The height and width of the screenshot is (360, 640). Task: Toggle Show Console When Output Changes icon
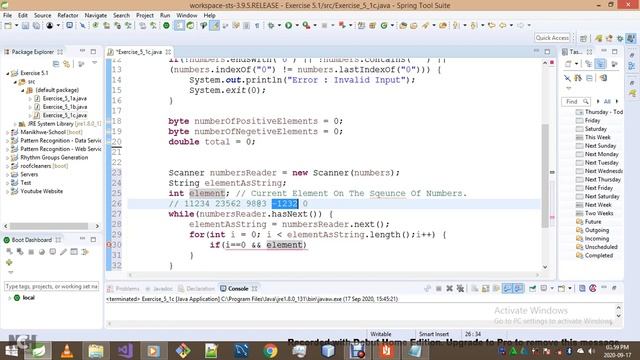[507, 289]
